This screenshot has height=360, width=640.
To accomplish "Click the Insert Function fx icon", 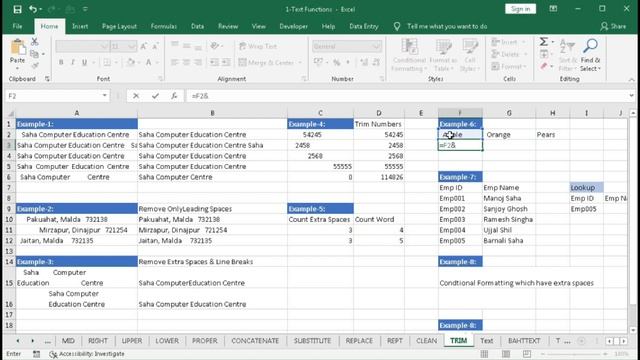I will click(174, 96).
